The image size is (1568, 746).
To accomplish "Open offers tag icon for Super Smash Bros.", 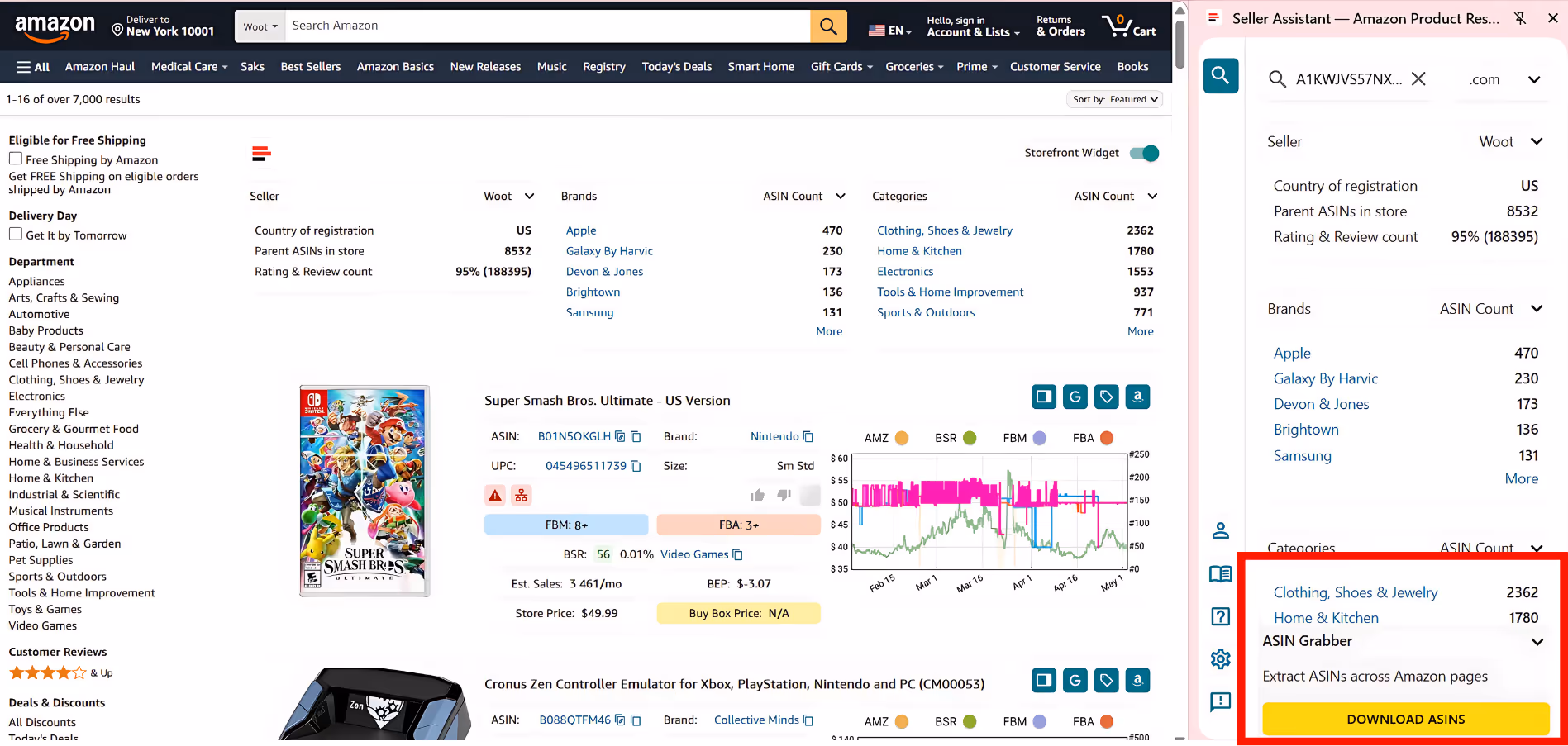I will pos(1106,397).
